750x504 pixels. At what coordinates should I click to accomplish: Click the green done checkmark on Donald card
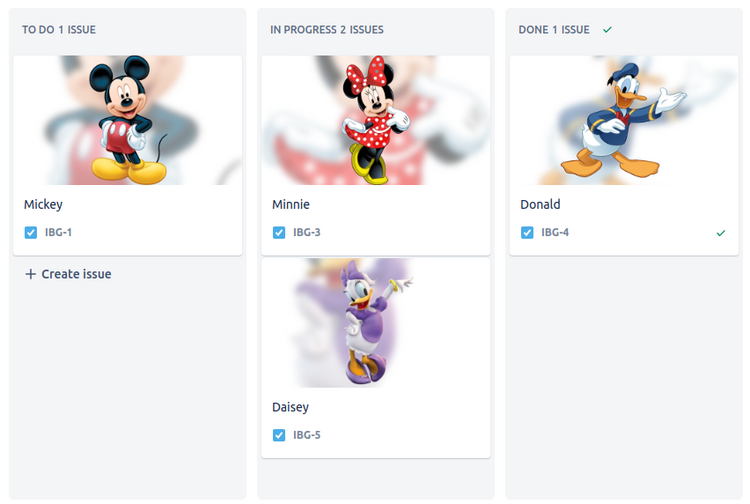pyautogui.click(x=721, y=233)
